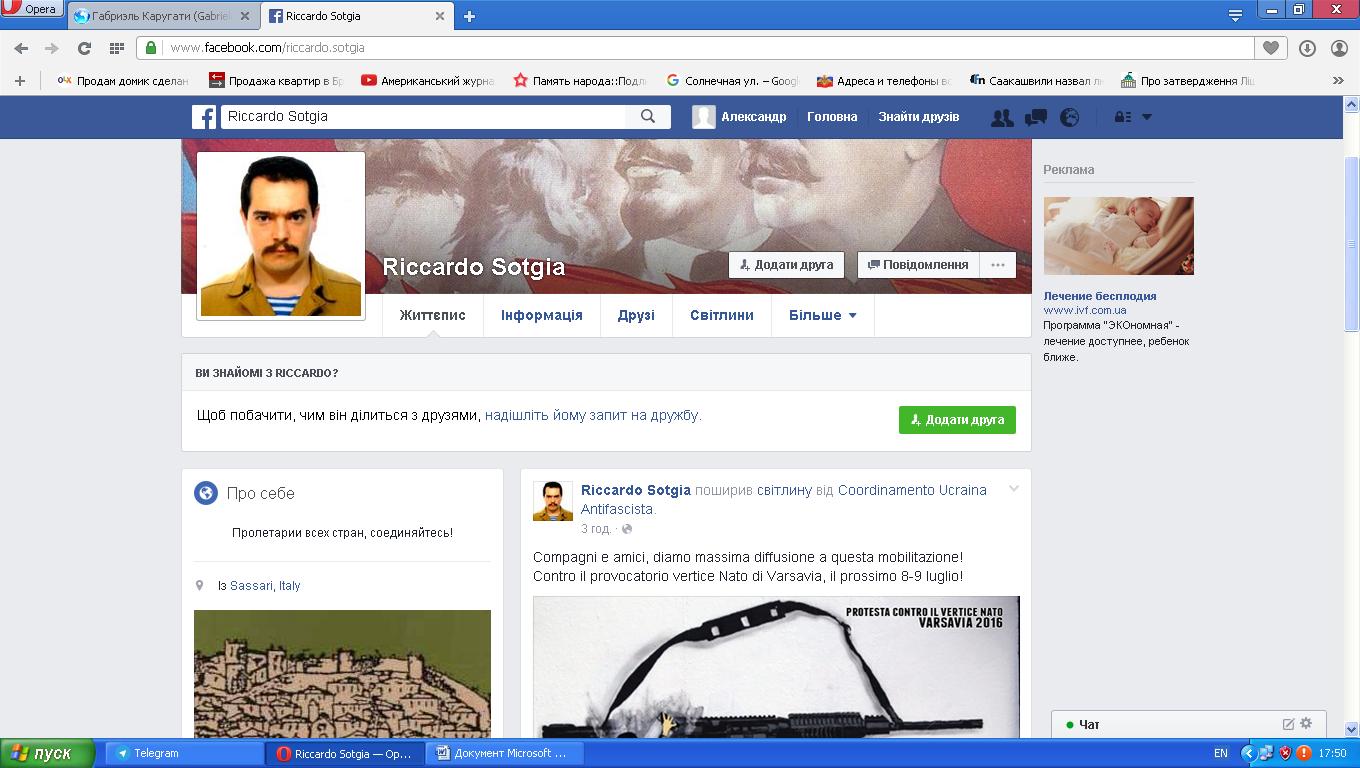Click the bookmark heart icon
The image size is (1360, 768).
point(1270,48)
